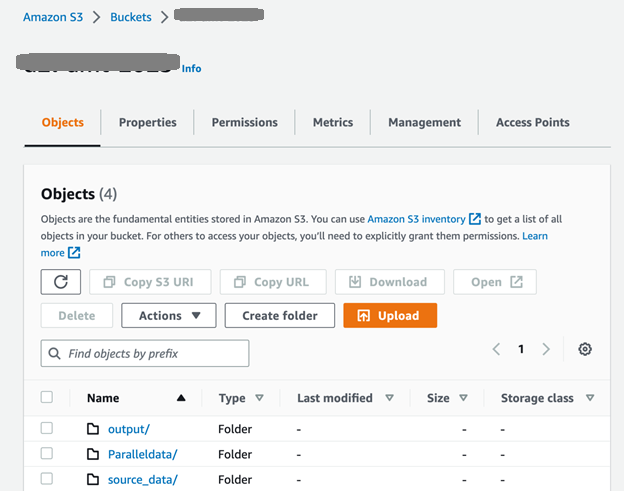
Task: Sort by Last modified column arrow
Action: 390,397
